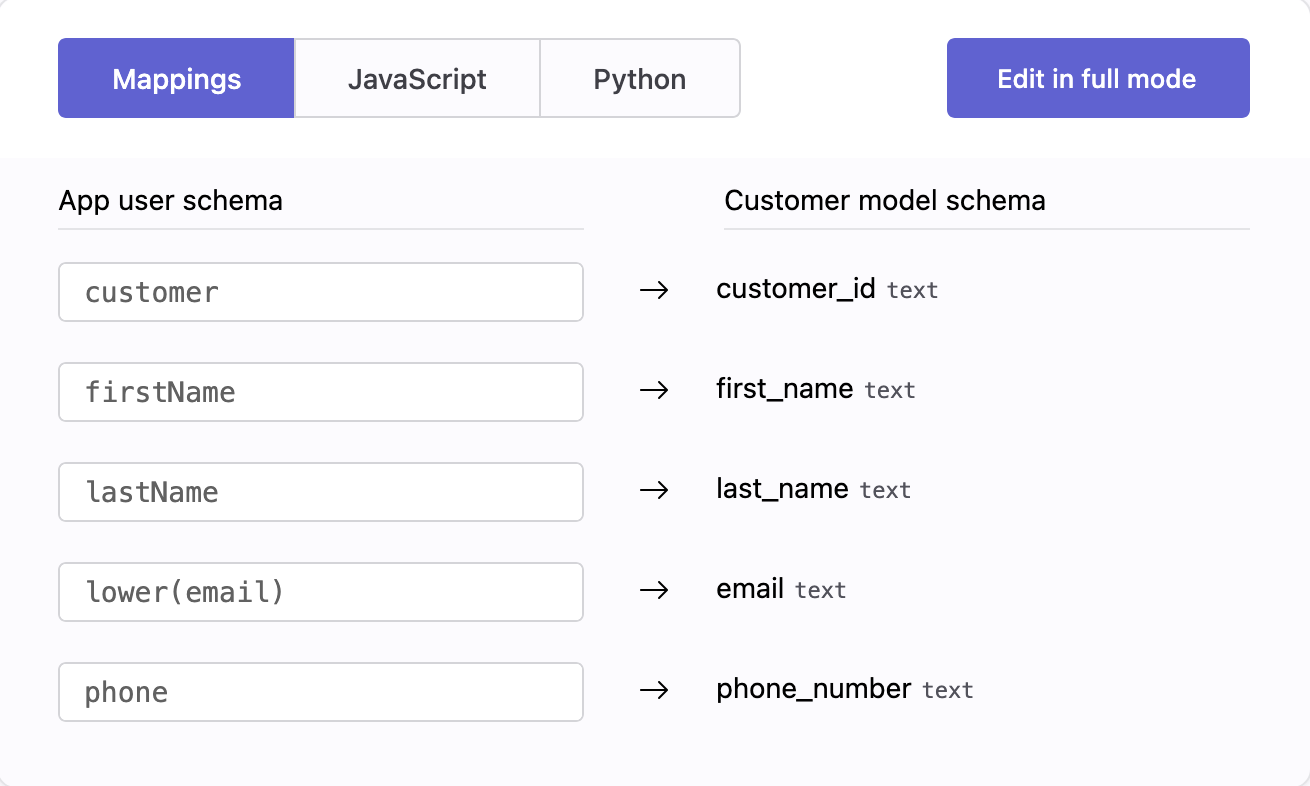Focus the customer mapping input field

tap(320, 292)
